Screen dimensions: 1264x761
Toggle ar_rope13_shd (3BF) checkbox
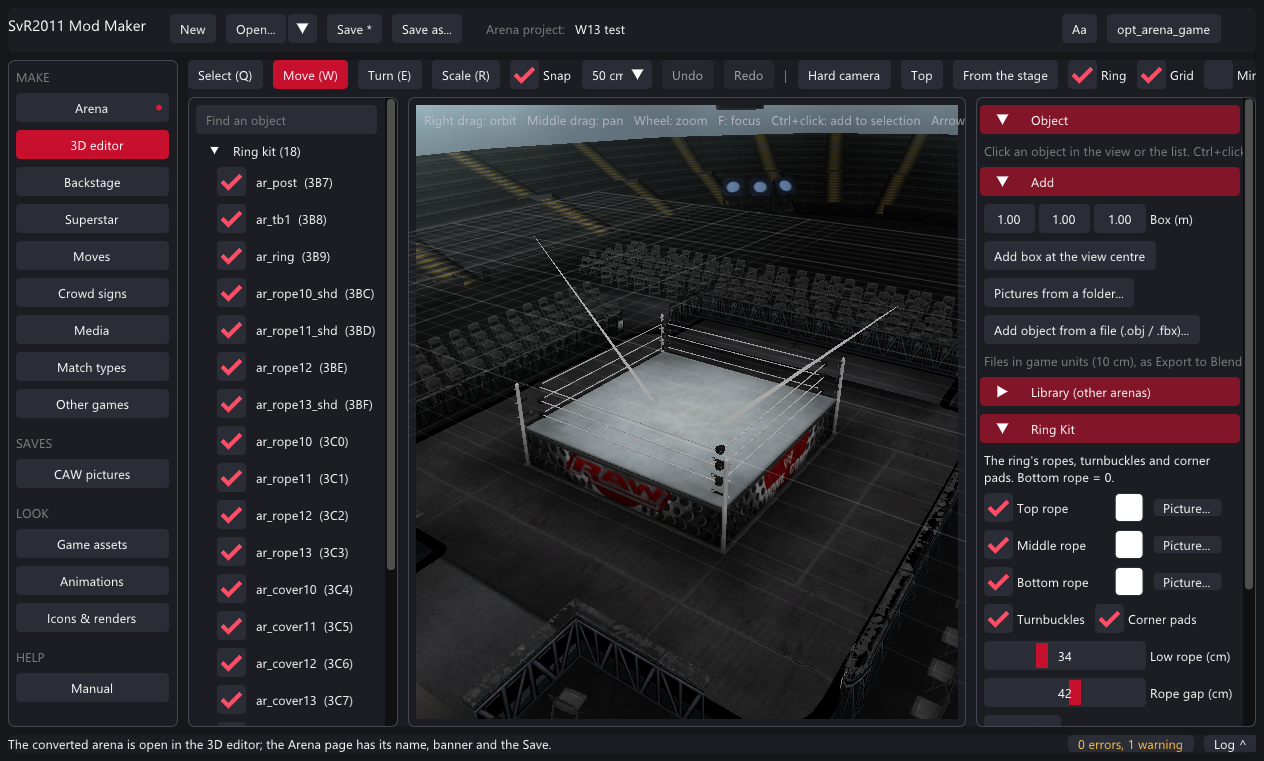tap(231, 405)
